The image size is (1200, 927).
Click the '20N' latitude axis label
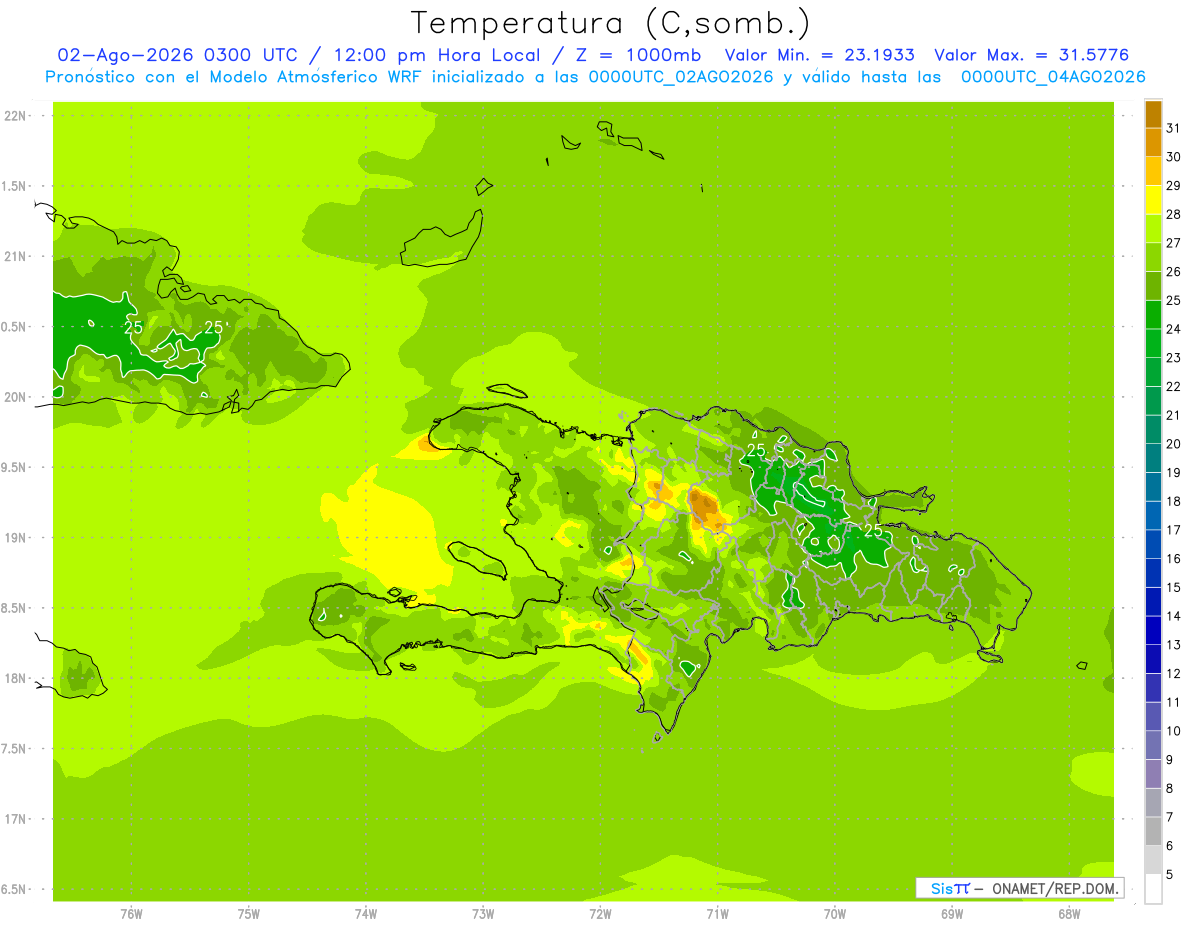click(16, 397)
